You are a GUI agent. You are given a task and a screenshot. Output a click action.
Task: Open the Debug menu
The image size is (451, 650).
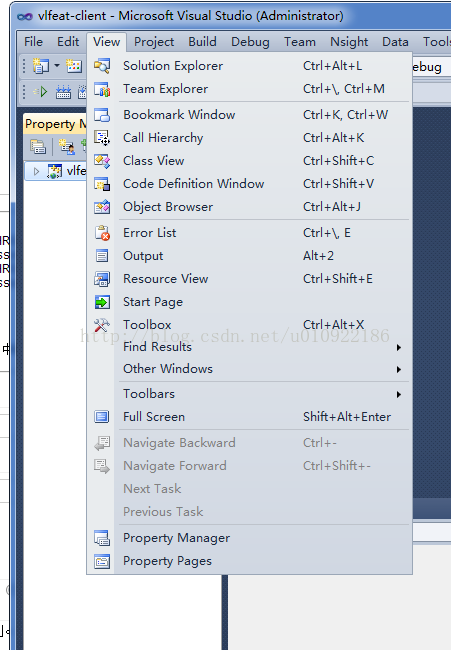coord(250,42)
